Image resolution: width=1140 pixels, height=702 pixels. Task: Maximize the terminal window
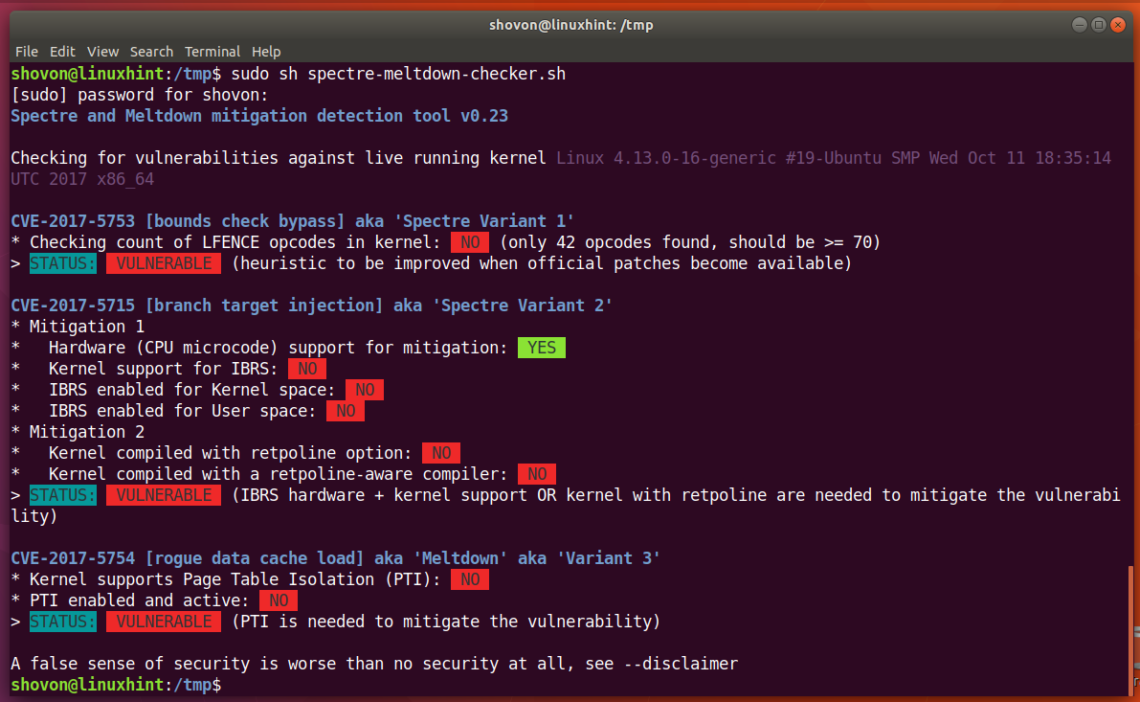1099,25
